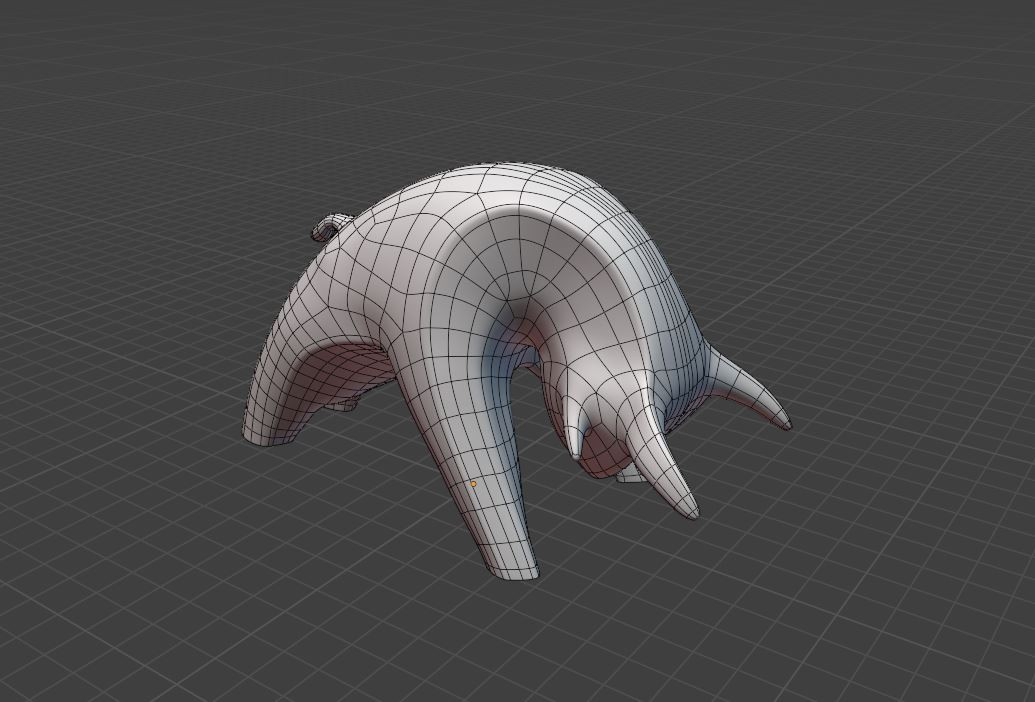Image resolution: width=1035 pixels, height=702 pixels.
Task: Click the curled tail of the animal mesh
Action: pyautogui.click(x=331, y=226)
